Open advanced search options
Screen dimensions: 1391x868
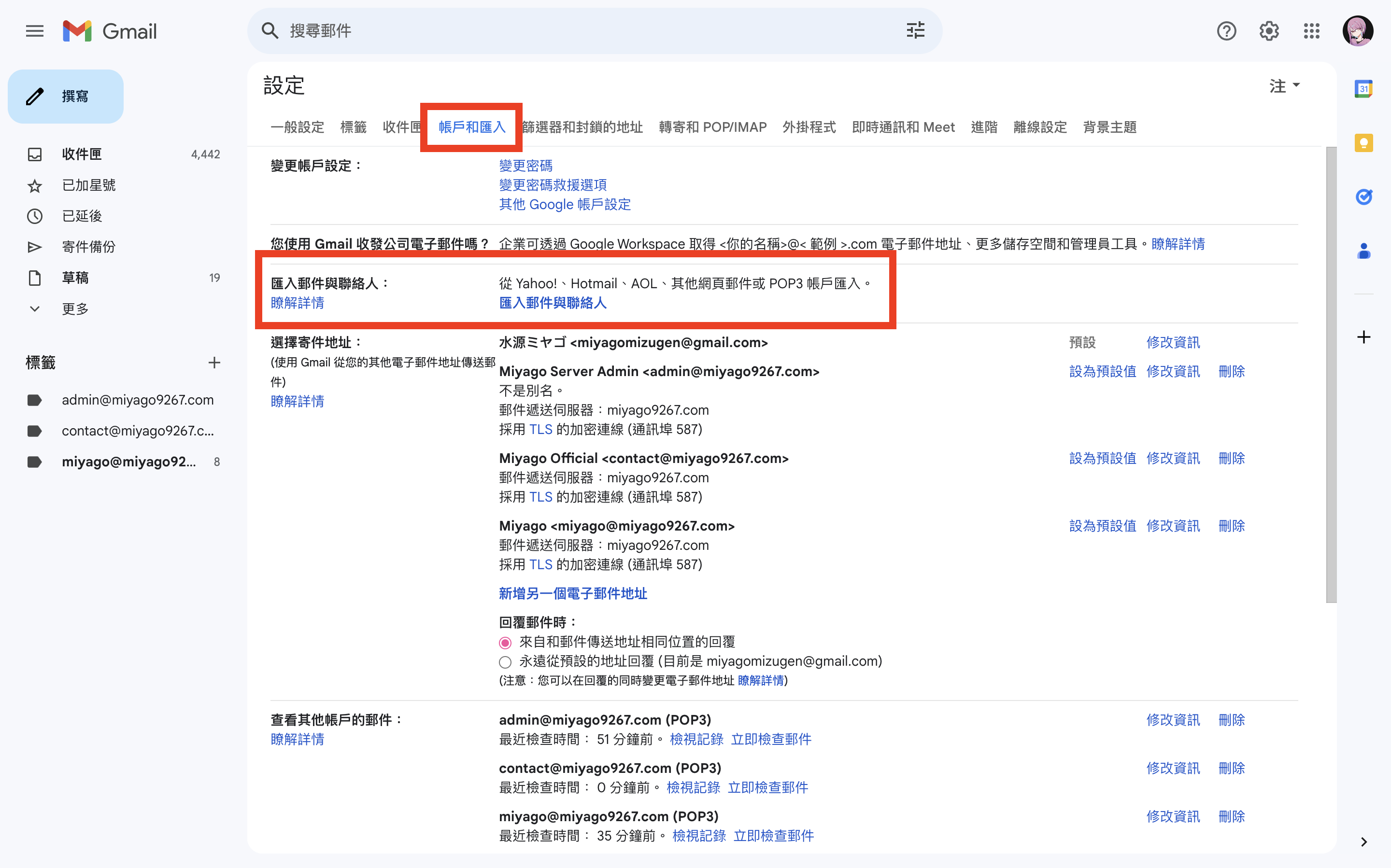pyautogui.click(x=915, y=30)
